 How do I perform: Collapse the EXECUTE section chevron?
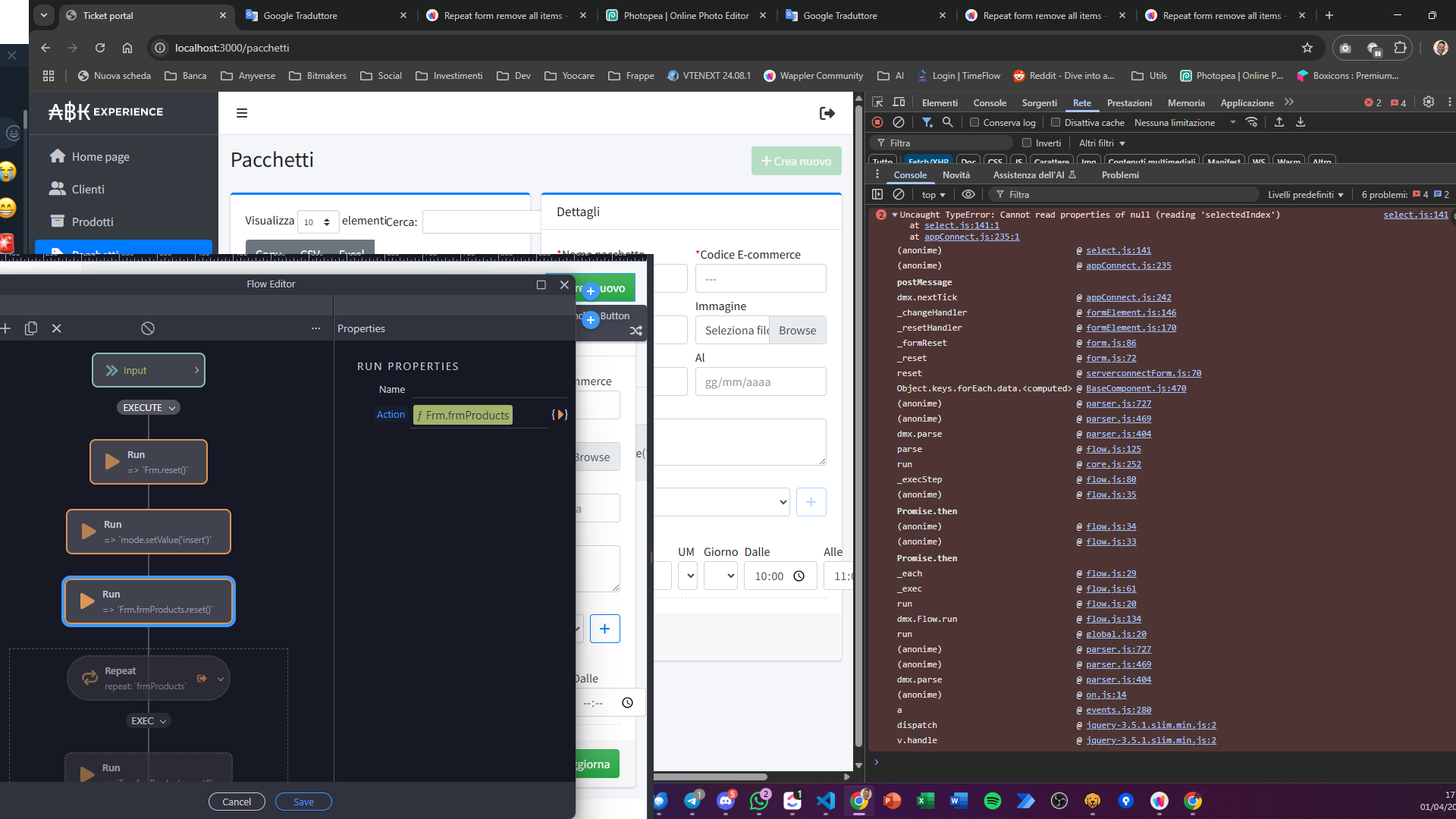[x=172, y=408]
